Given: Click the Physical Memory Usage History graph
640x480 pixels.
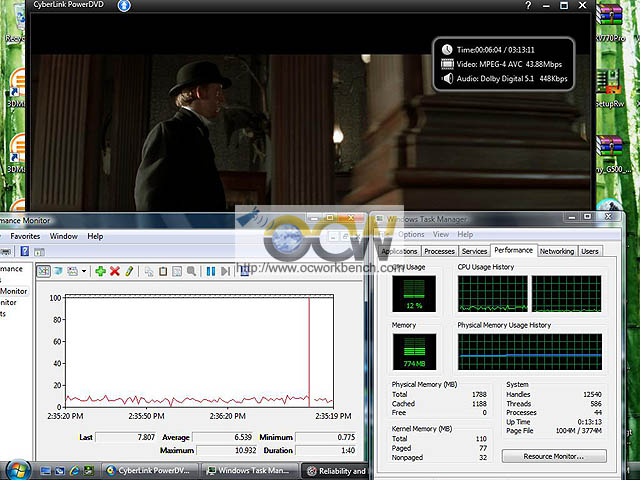Looking at the screenshot, I should pos(530,351).
